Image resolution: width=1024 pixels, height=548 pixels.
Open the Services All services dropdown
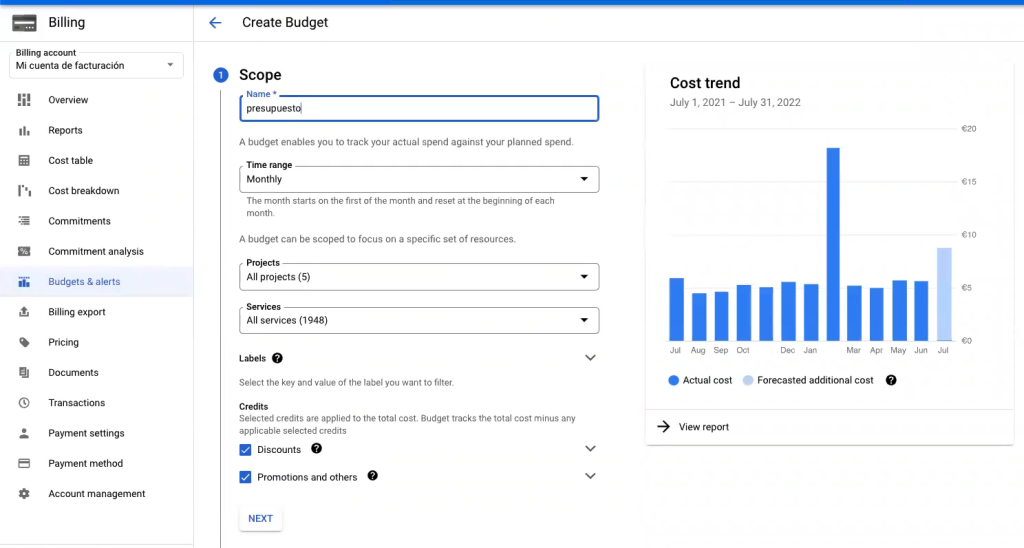click(x=419, y=320)
